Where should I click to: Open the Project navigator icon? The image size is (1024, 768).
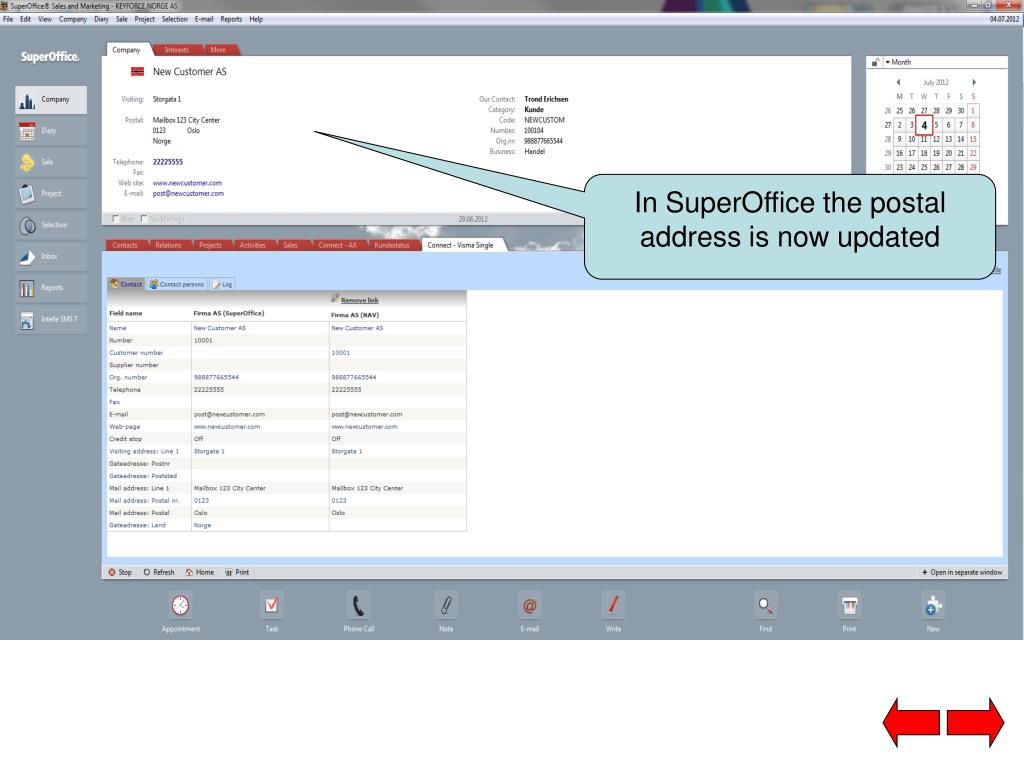click(x=27, y=194)
